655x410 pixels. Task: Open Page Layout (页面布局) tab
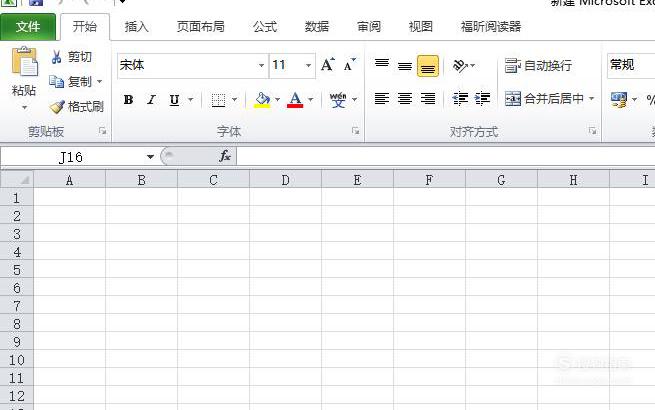201,27
